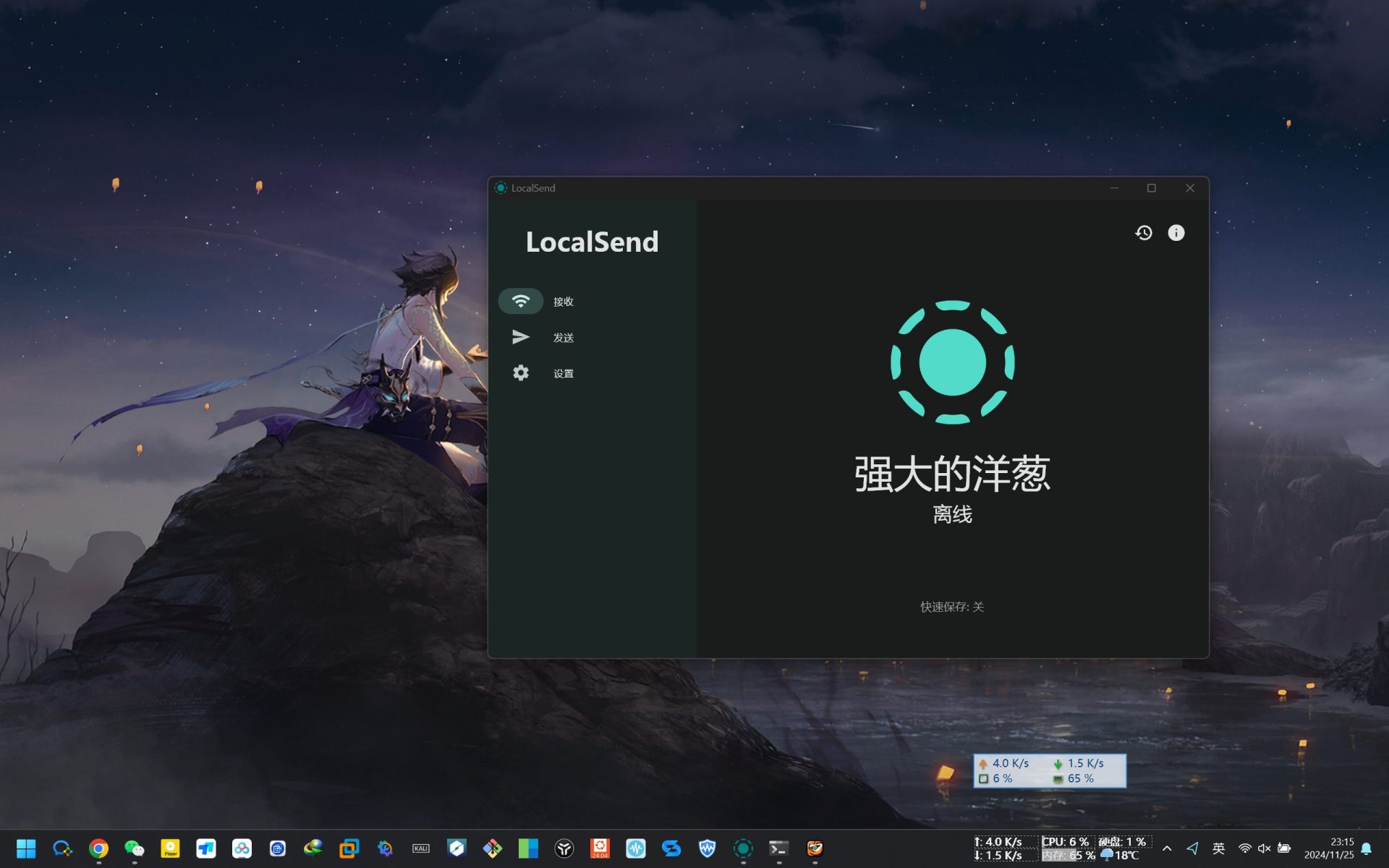Open the Ubuntu 24.04 taskbar icon

pos(600,848)
